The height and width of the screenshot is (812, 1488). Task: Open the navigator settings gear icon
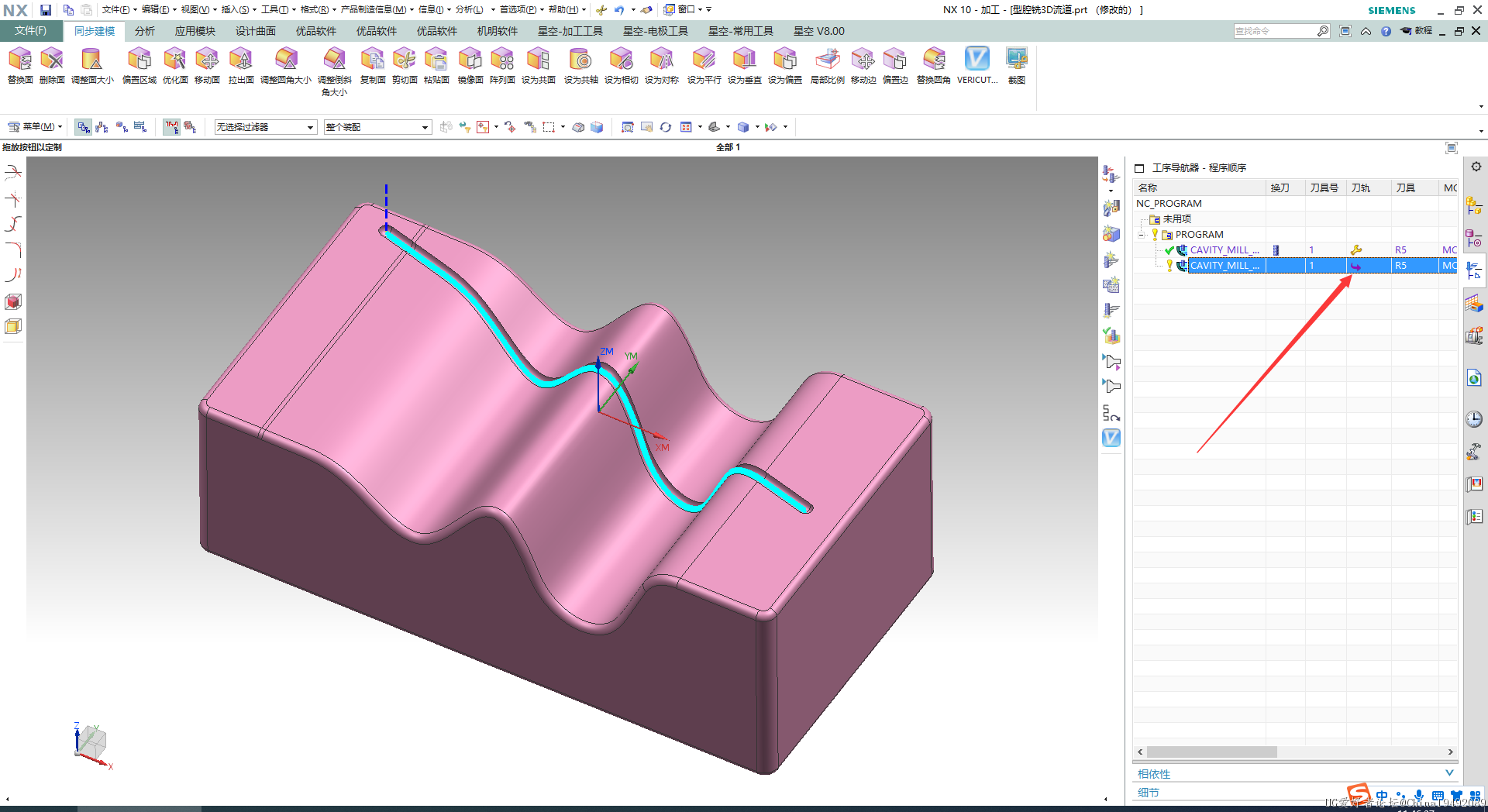pos(1476,167)
